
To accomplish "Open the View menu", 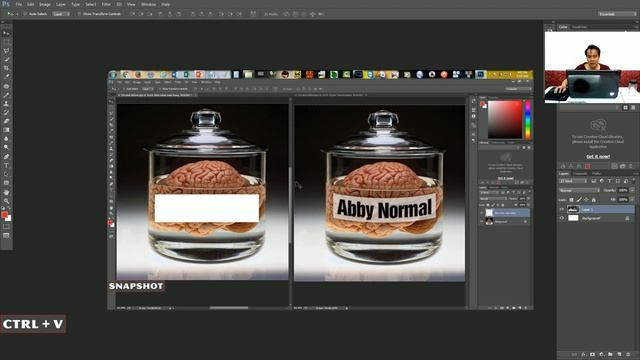I will (131, 4).
